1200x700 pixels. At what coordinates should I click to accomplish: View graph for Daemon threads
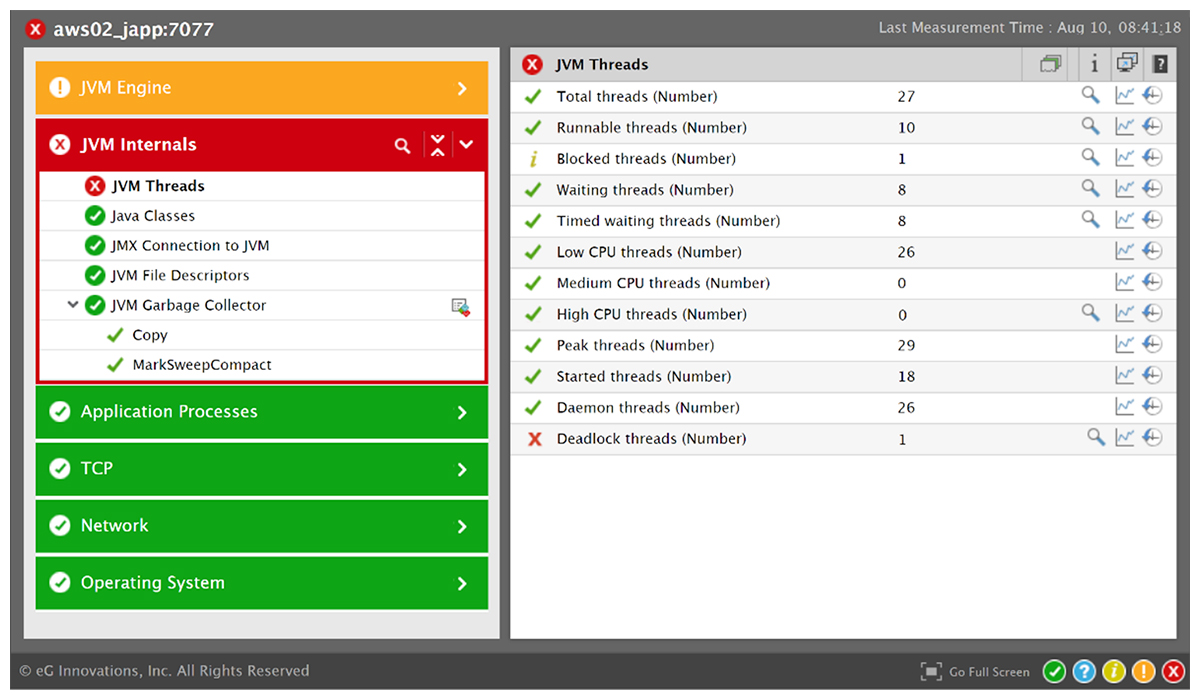click(1125, 407)
